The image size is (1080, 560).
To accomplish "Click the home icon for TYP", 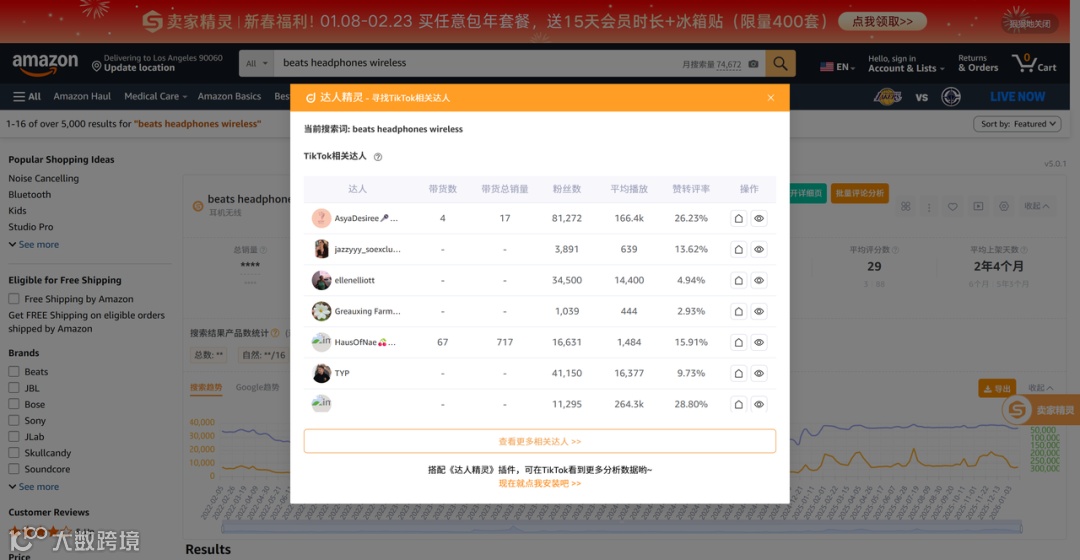I will (738, 373).
